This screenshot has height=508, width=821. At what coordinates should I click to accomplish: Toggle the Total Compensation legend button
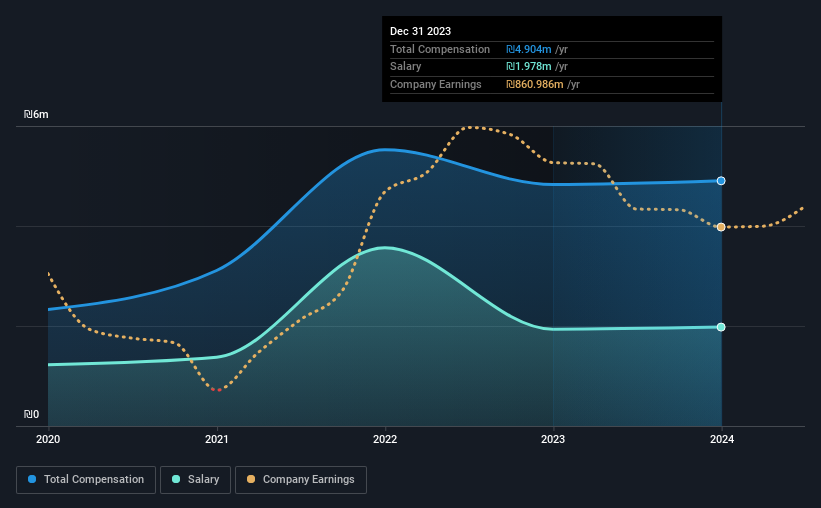tap(86, 480)
